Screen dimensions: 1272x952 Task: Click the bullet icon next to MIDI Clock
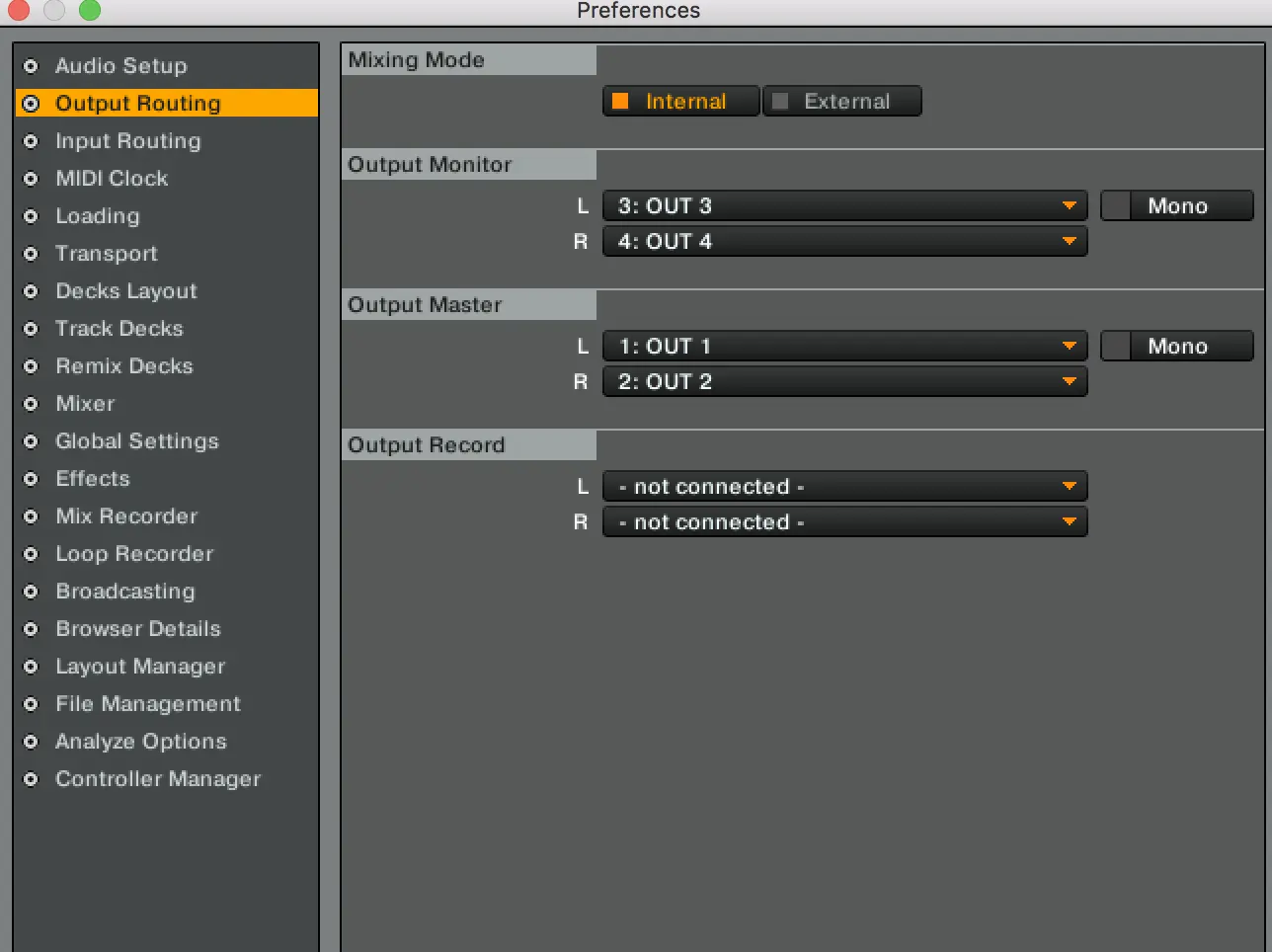click(31, 179)
